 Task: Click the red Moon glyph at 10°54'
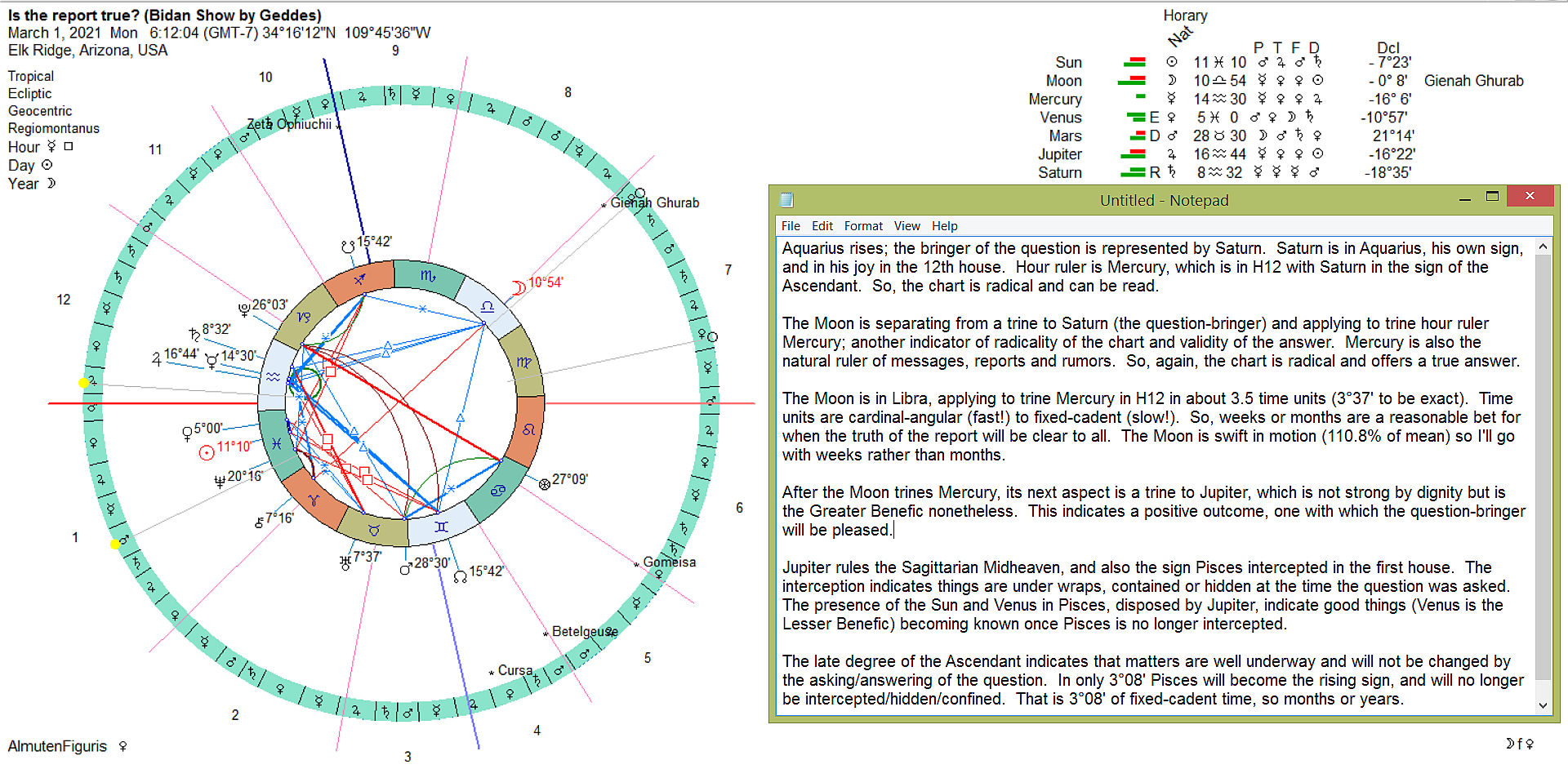(518, 287)
